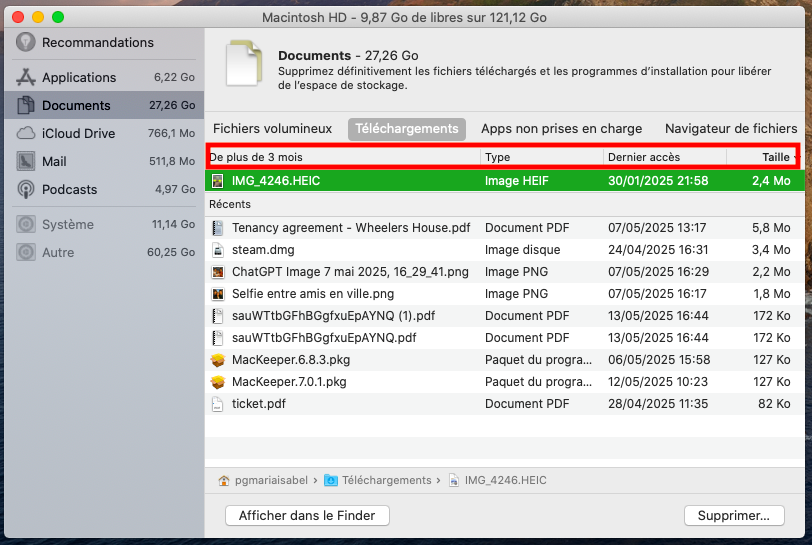Image resolution: width=812 pixels, height=545 pixels.
Task: Click the home folder icon in path bar
Action: 224,481
